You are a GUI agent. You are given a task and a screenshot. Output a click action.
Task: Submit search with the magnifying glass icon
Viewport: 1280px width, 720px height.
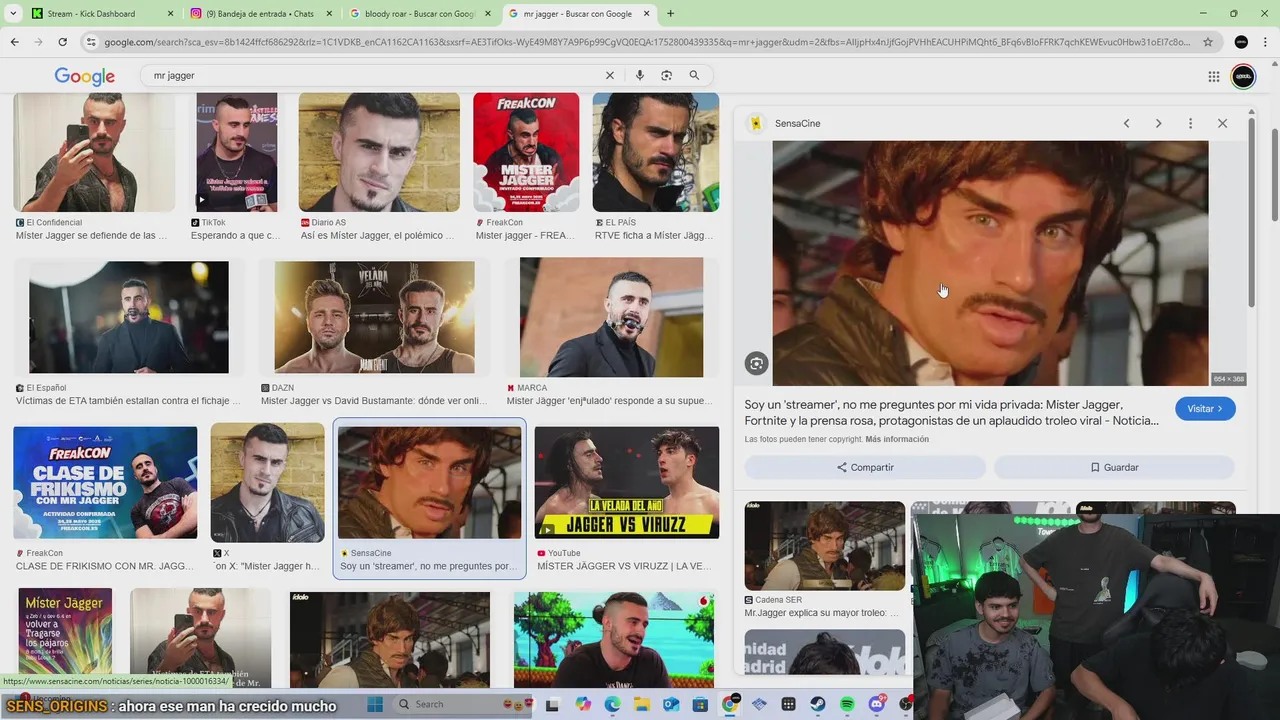click(694, 75)
